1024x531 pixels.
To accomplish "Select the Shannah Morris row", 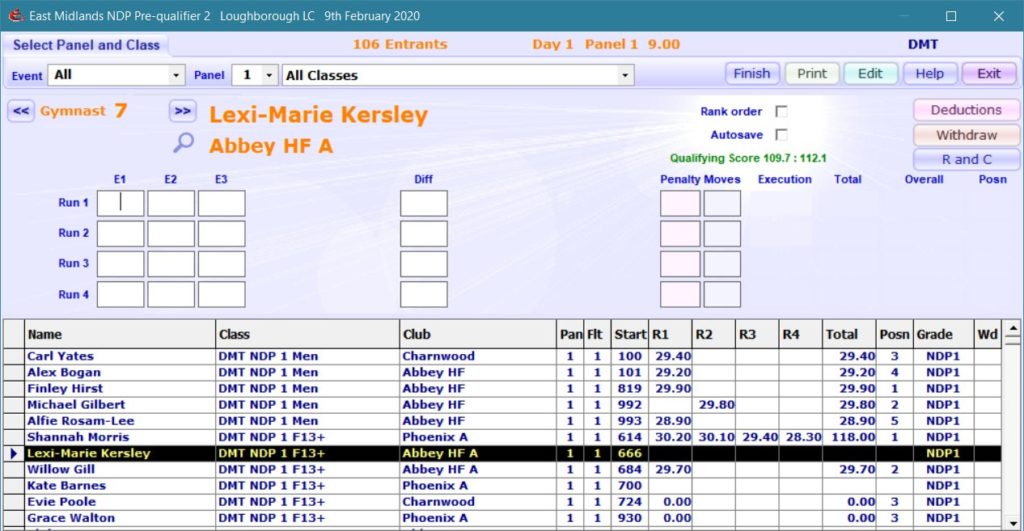I will point(503,437).
